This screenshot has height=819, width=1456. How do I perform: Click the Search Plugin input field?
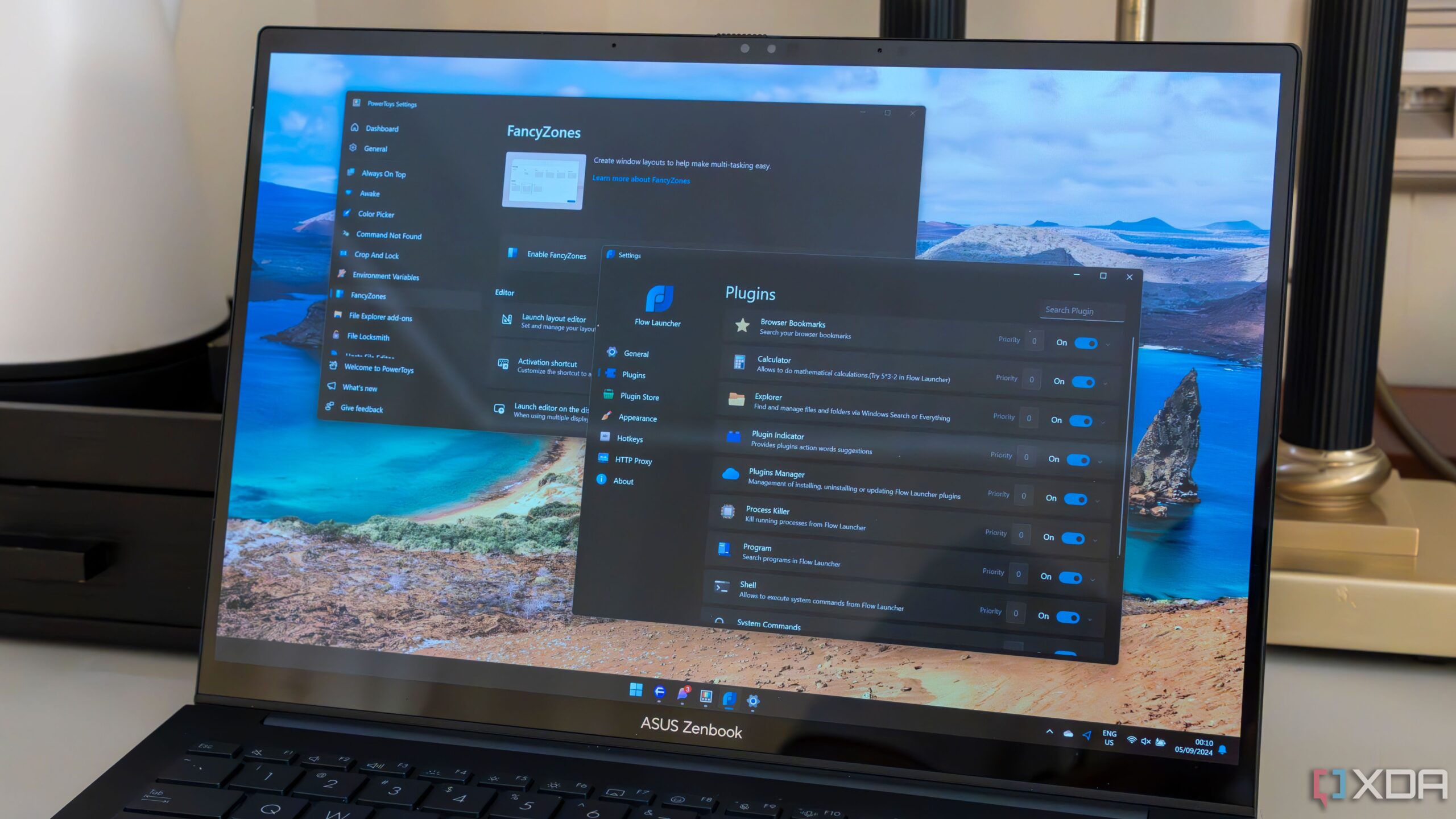point(1070,310)
